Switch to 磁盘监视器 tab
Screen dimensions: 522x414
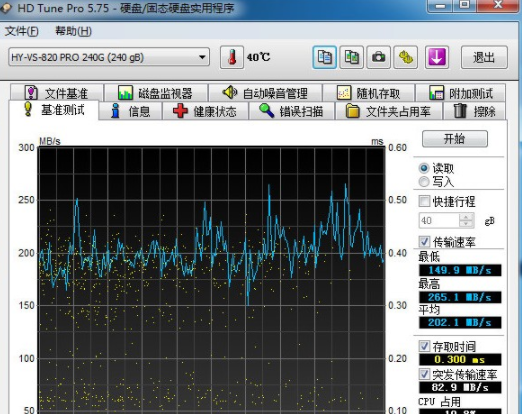156,93
